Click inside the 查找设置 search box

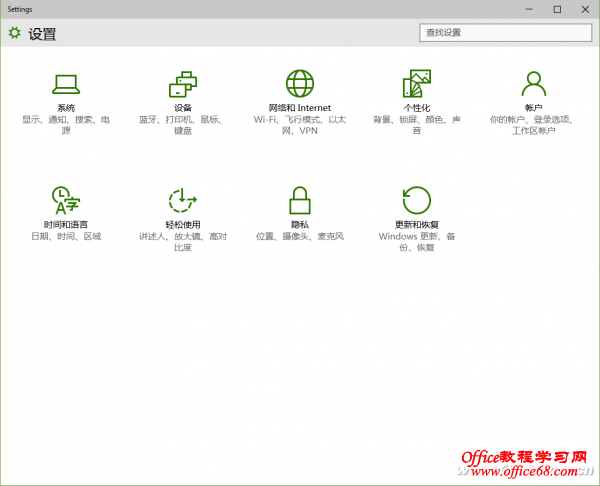tap(505, 33)
